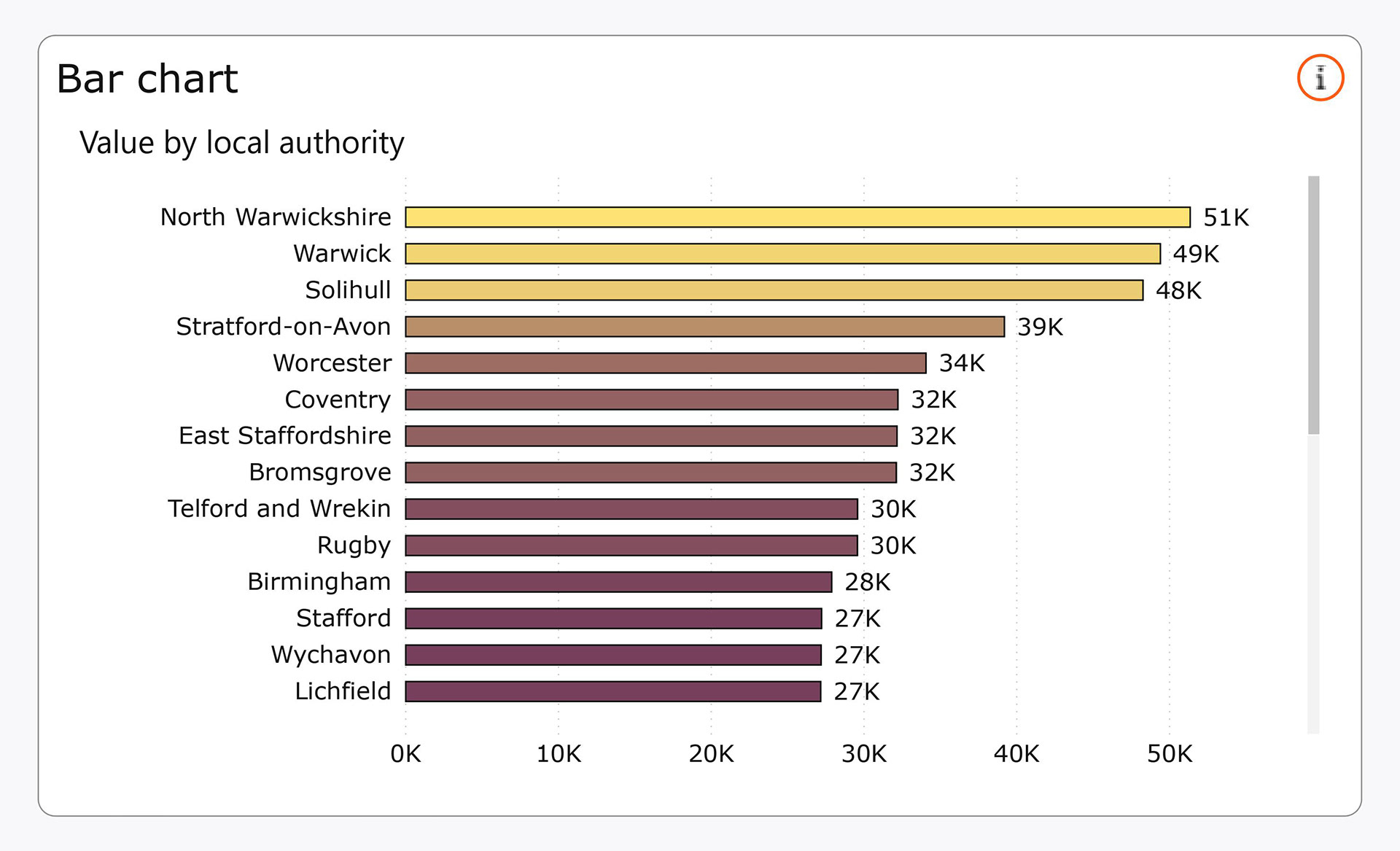Click the info icon in top right corner
The height and width of the screenshot is (851, 1400).
pyautogui.click(x=1320, y=77)
